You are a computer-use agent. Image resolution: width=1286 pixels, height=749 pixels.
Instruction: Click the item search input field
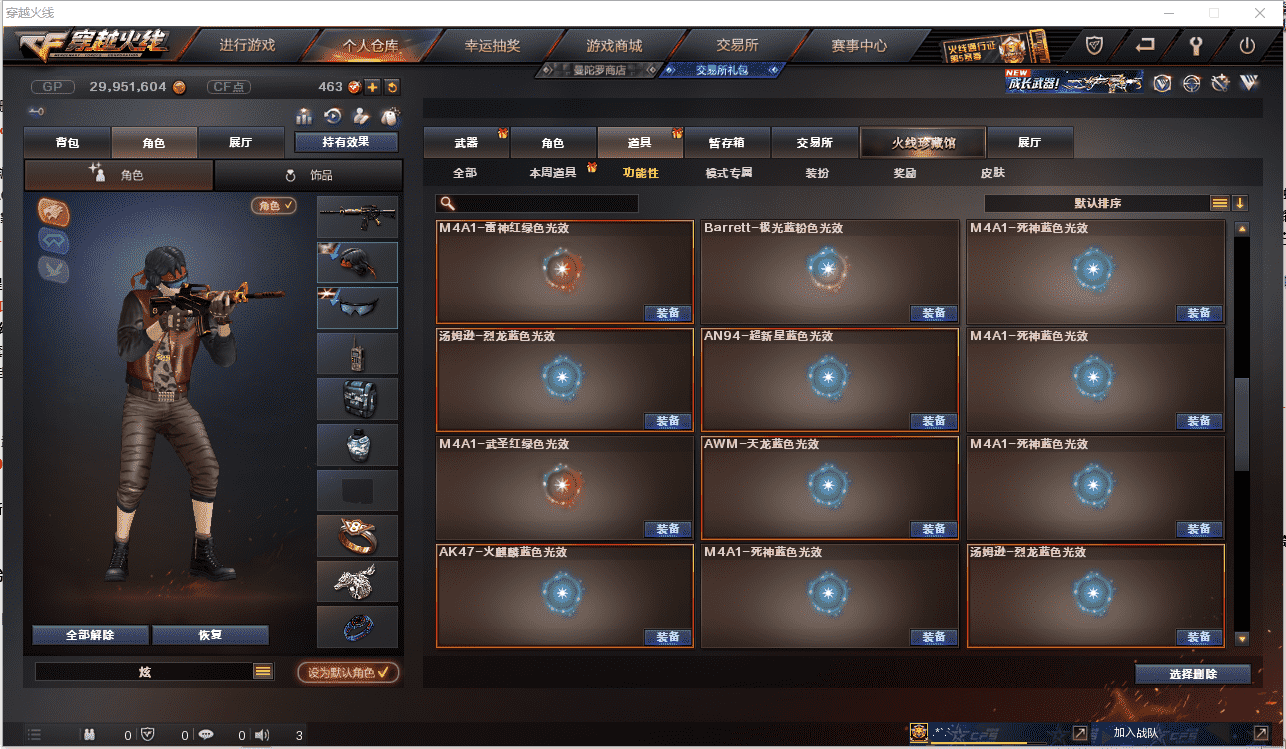pos(537,204)
